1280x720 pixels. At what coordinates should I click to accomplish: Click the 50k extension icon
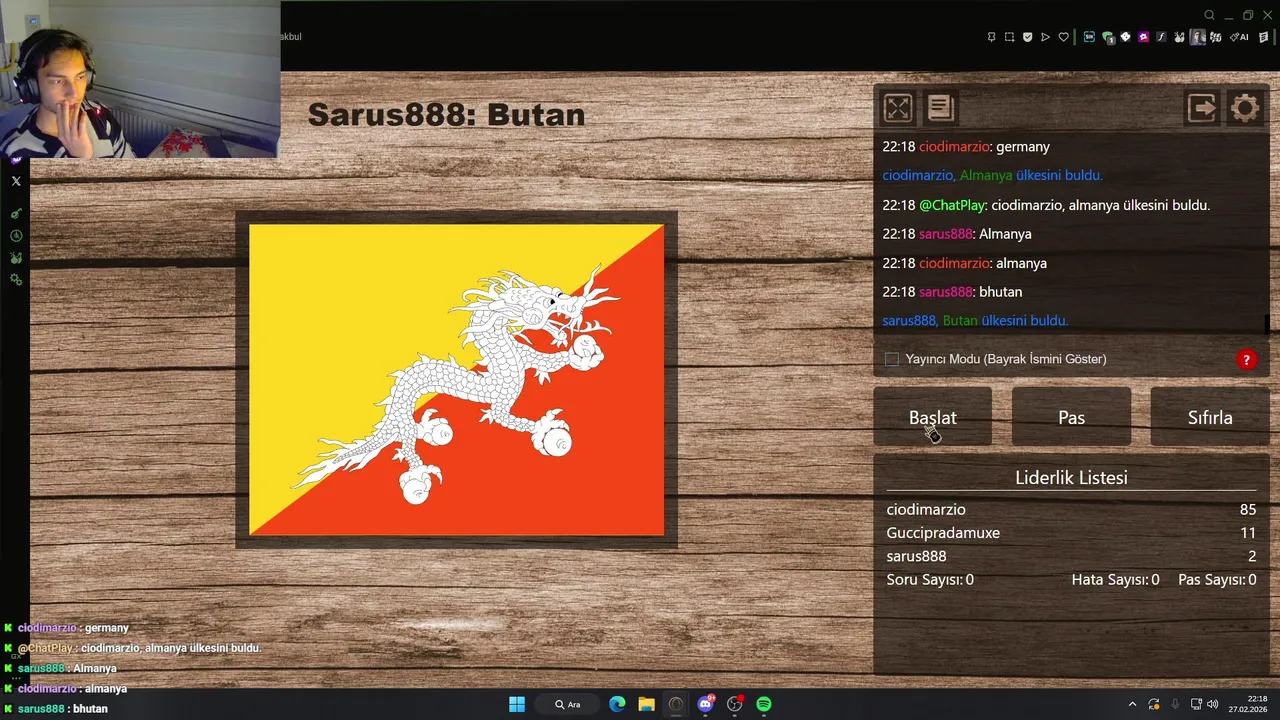[1089, 37]
